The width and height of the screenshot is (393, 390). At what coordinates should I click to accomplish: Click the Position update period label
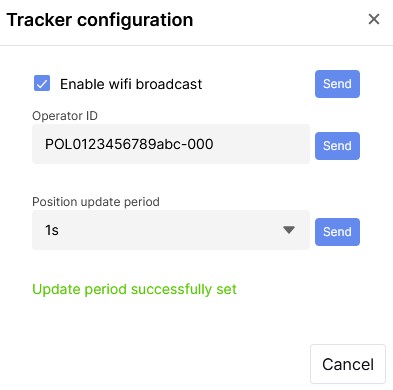coord(96,202)
